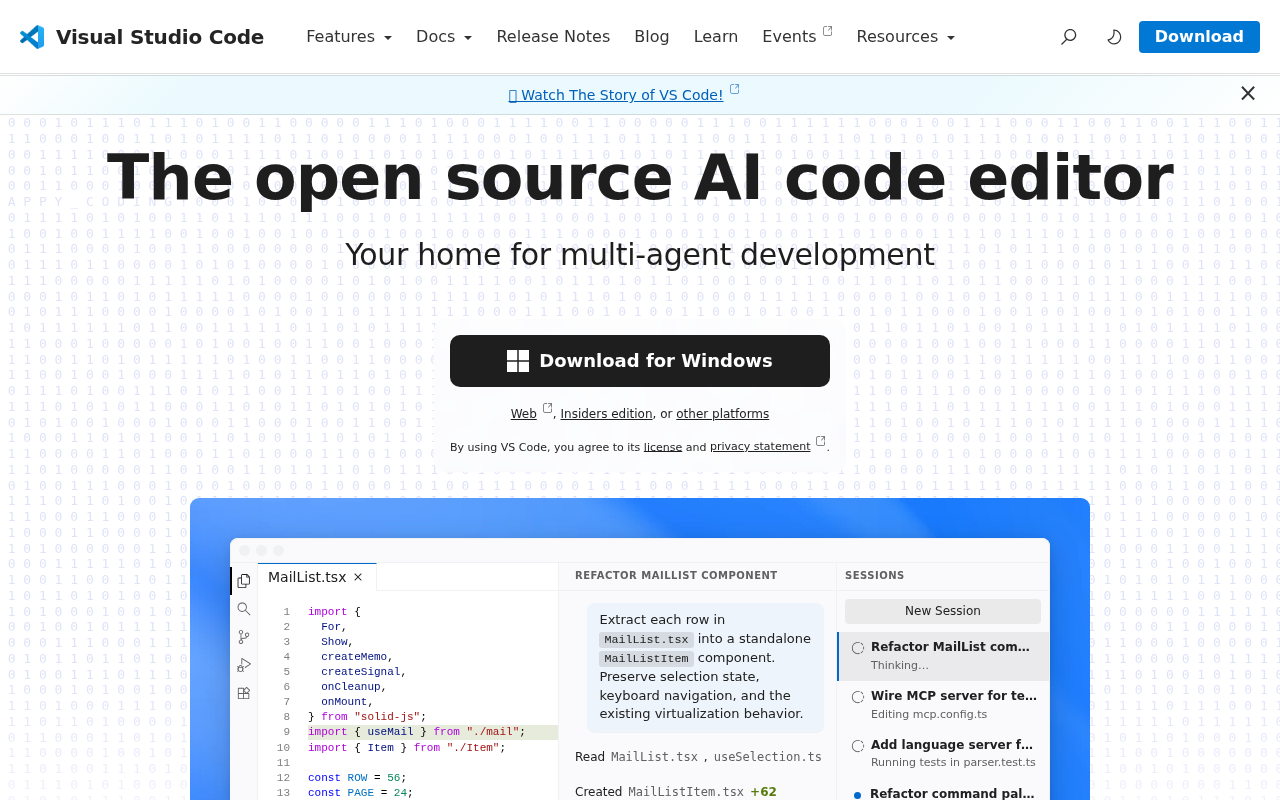Expand the Docs dropdown menu
Image resolution: width=1280 pixels, height=800 pixels.
(x=444, y=37)
